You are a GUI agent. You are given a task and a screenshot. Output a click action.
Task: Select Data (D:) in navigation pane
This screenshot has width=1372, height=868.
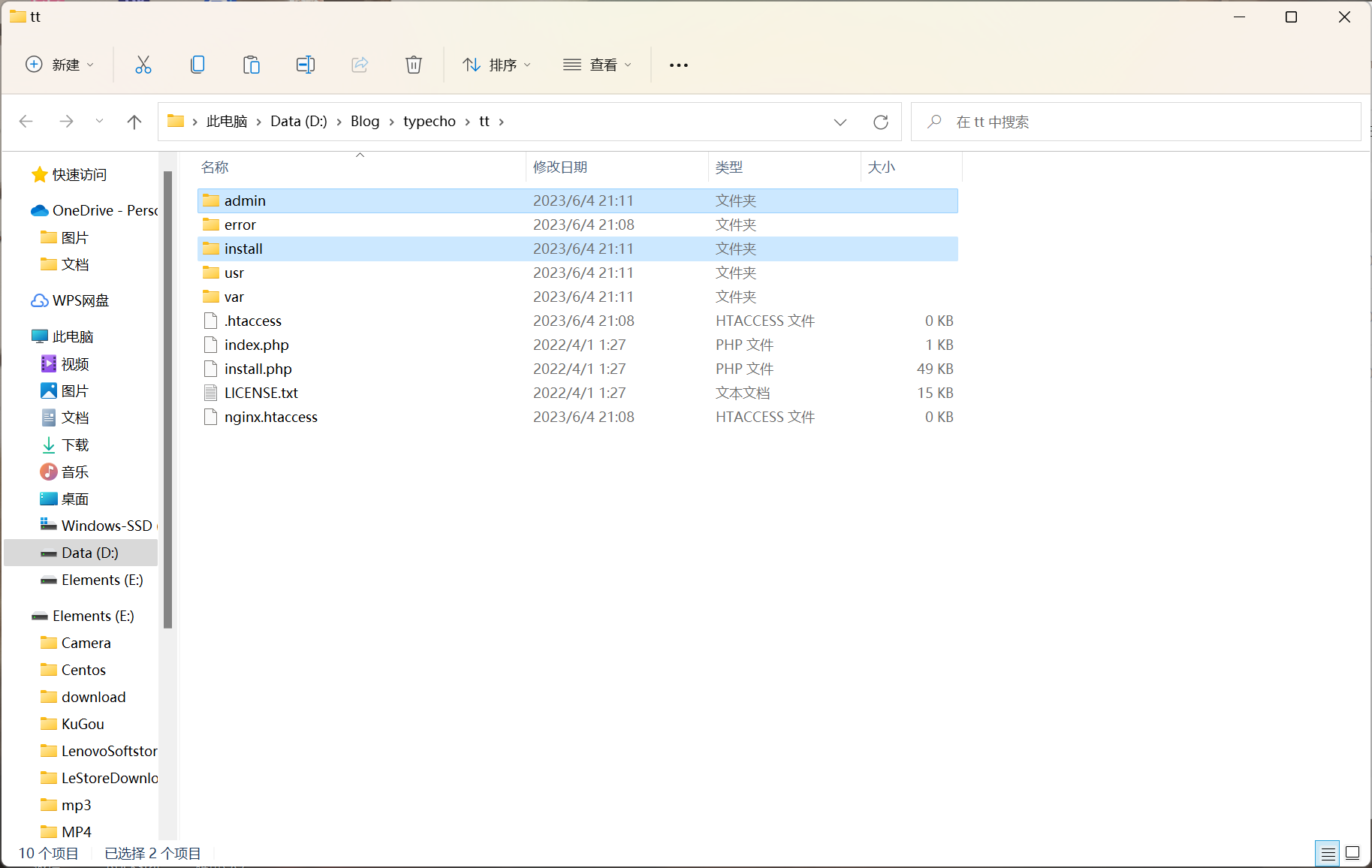(89, 553)
